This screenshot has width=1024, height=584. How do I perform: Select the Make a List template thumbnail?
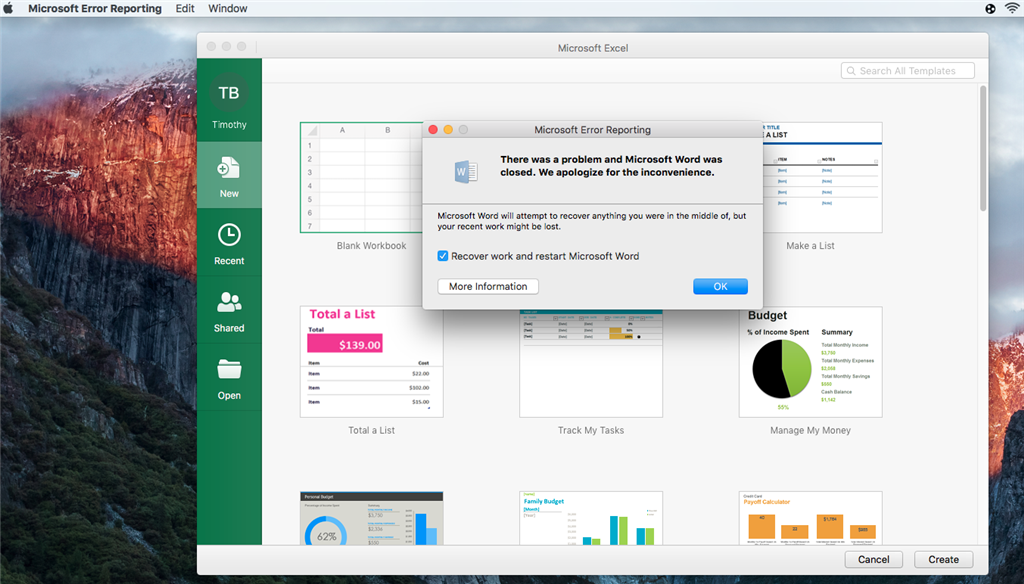pos(822,177)
